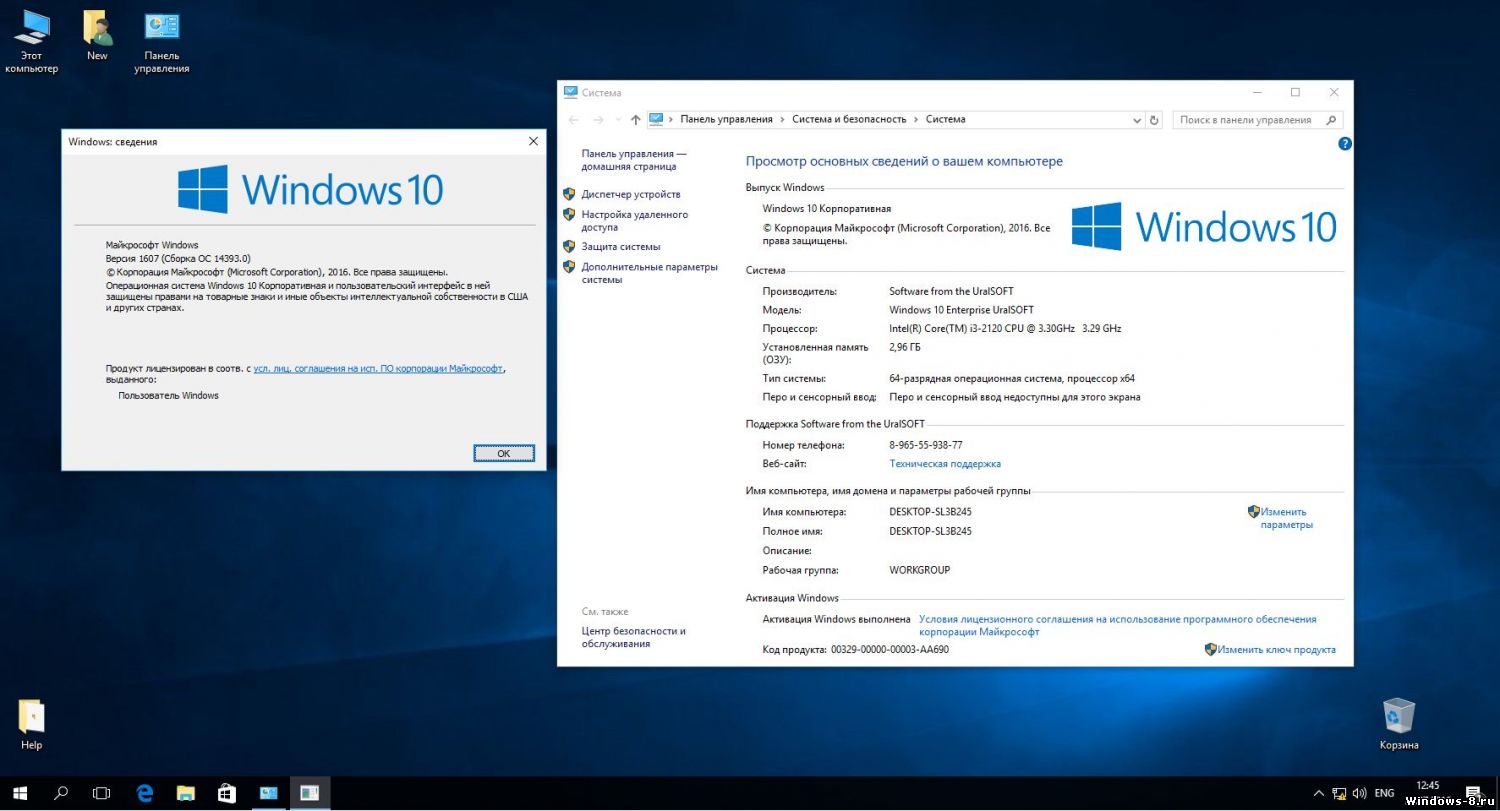This screenshot has width=1500, height=811.
Task: Open File Explorer from the taskbar
Action: click(186, 793)
